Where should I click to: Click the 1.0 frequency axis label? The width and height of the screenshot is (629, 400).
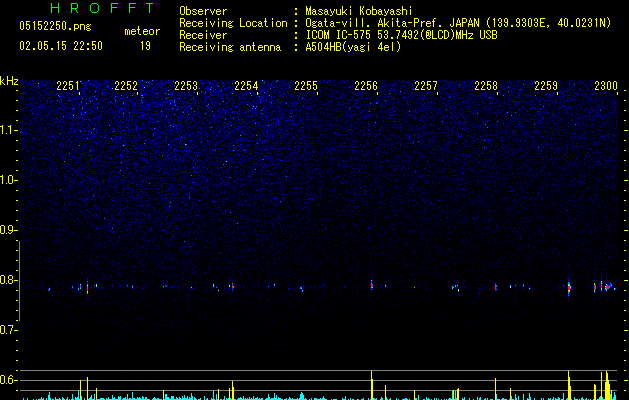coord(8,180)
